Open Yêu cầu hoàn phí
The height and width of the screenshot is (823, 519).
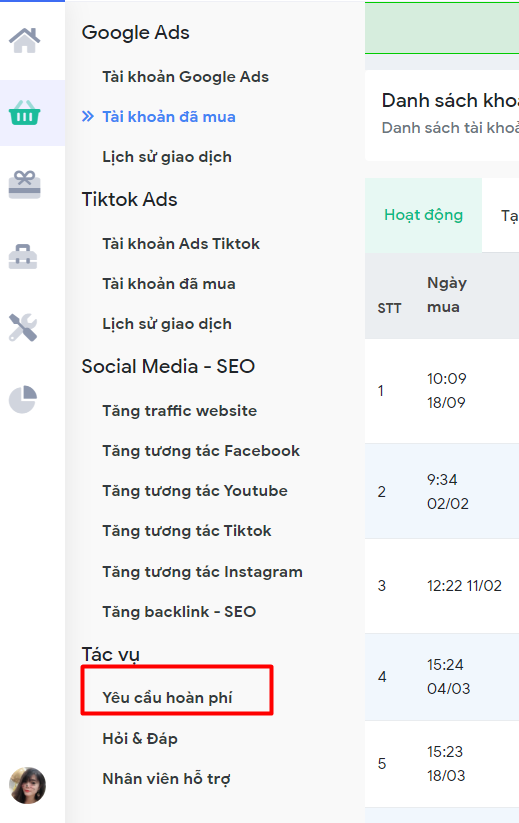point(167,698)
